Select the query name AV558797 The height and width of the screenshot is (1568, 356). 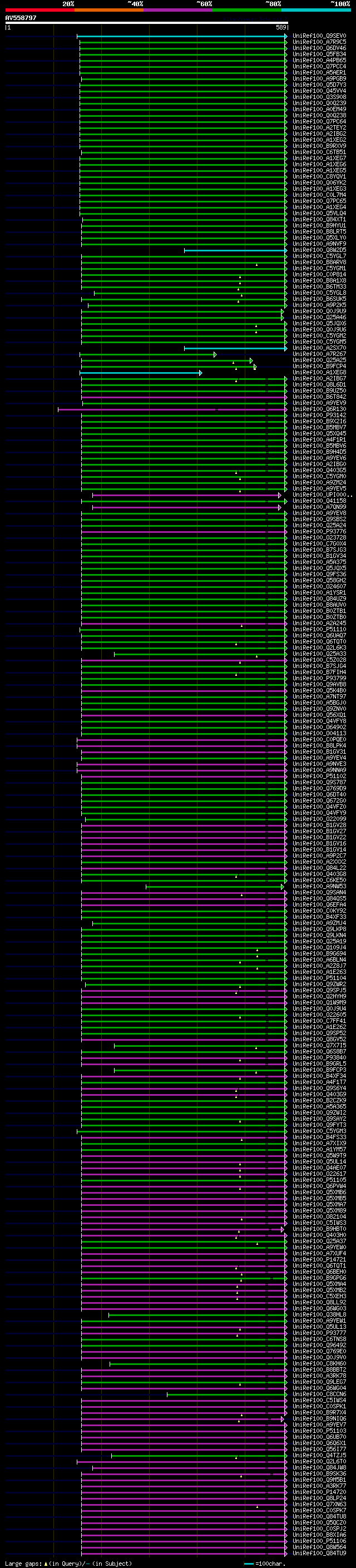pos(21,18)
